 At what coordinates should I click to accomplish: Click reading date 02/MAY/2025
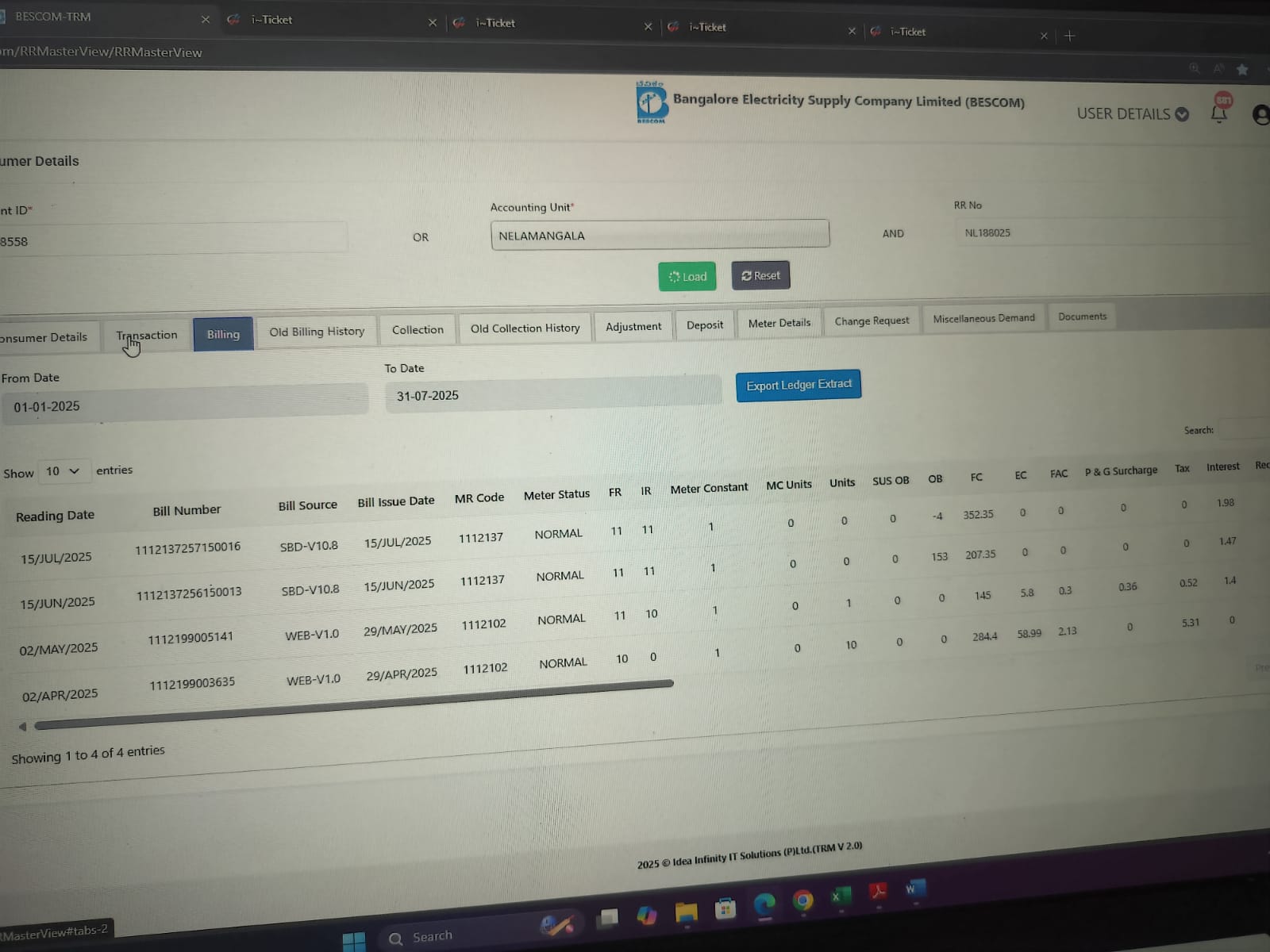59,649
